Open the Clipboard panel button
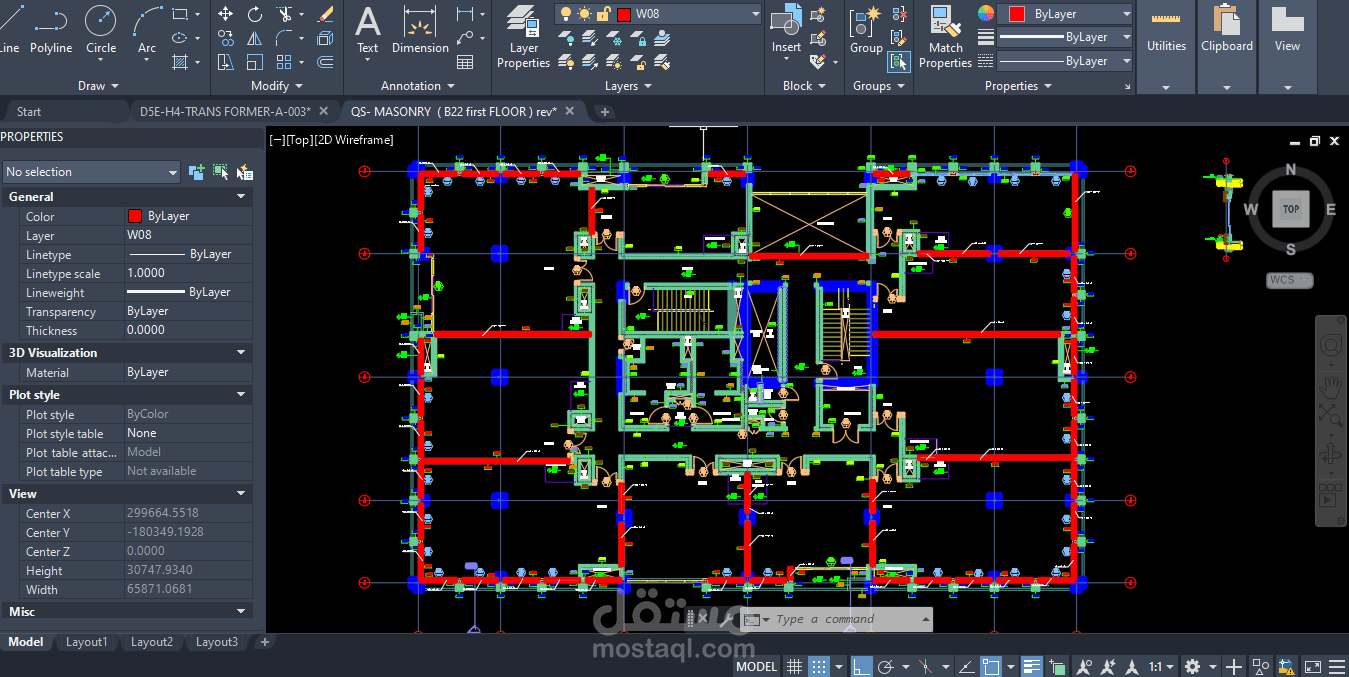This screenshot has height=677, width=1349. tap(1227, 47)
